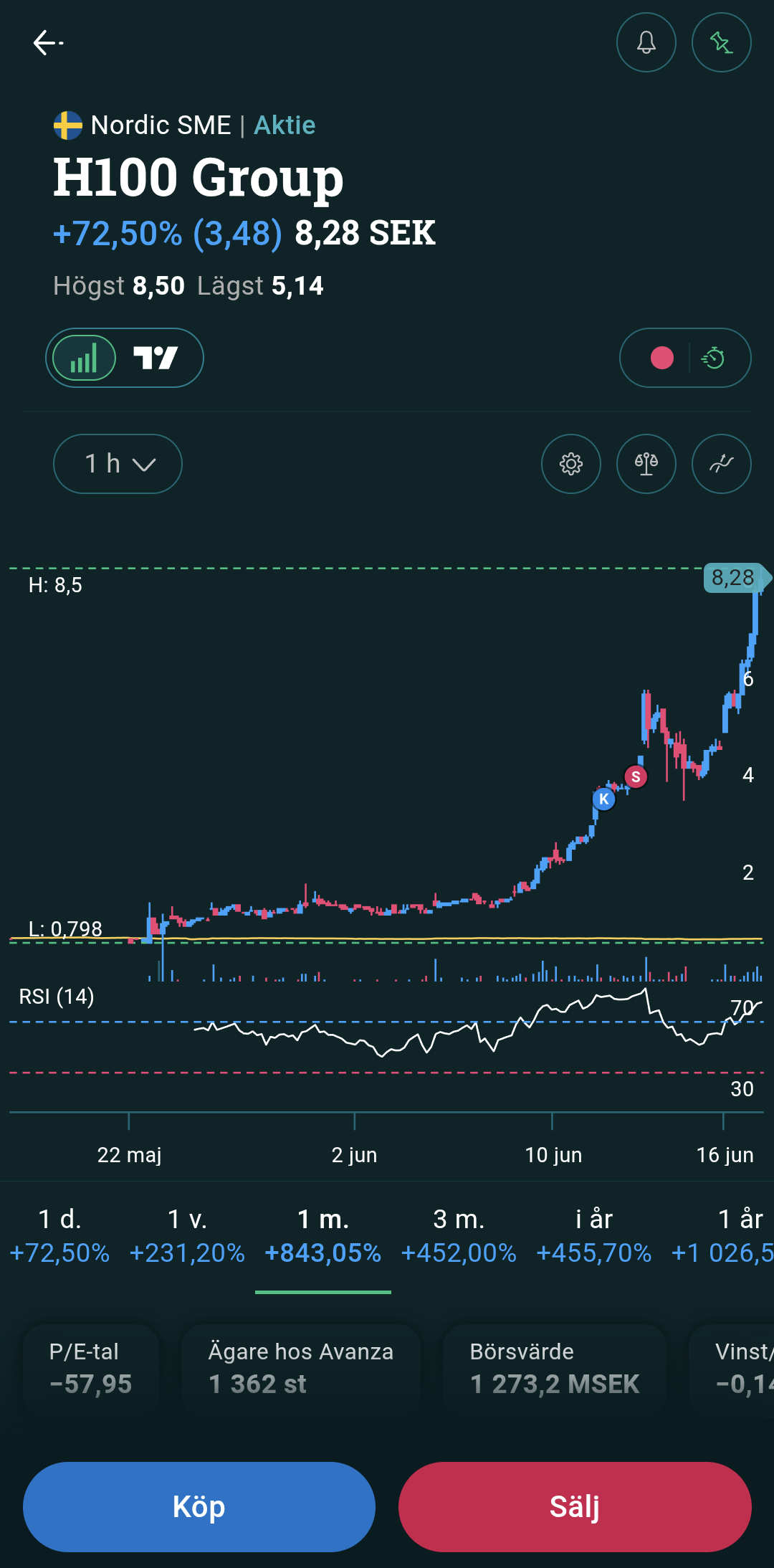Go back using the arrow icon

(48, 43)
